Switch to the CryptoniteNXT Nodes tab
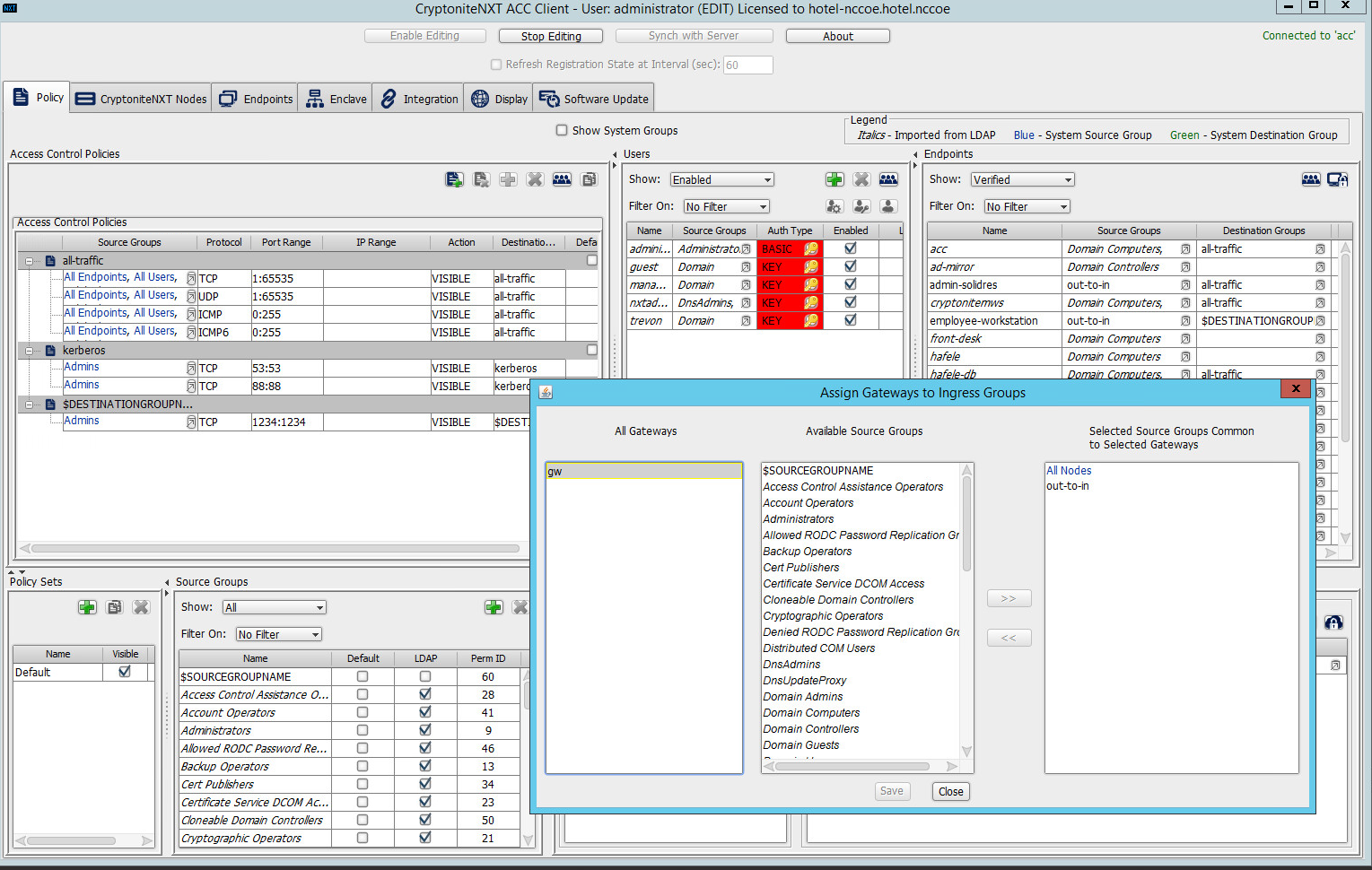The image size is (1372, 870). [x=140, y=100]
